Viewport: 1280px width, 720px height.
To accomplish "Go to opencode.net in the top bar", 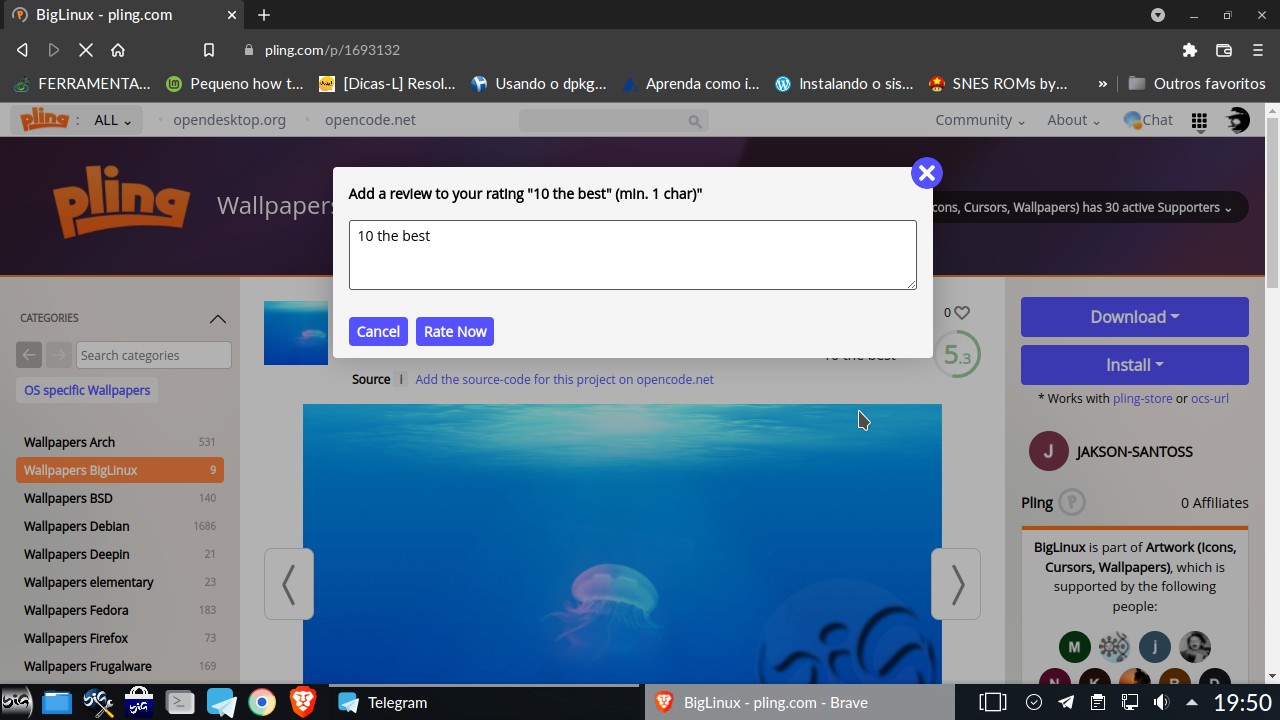I will (x=370, y=120).
